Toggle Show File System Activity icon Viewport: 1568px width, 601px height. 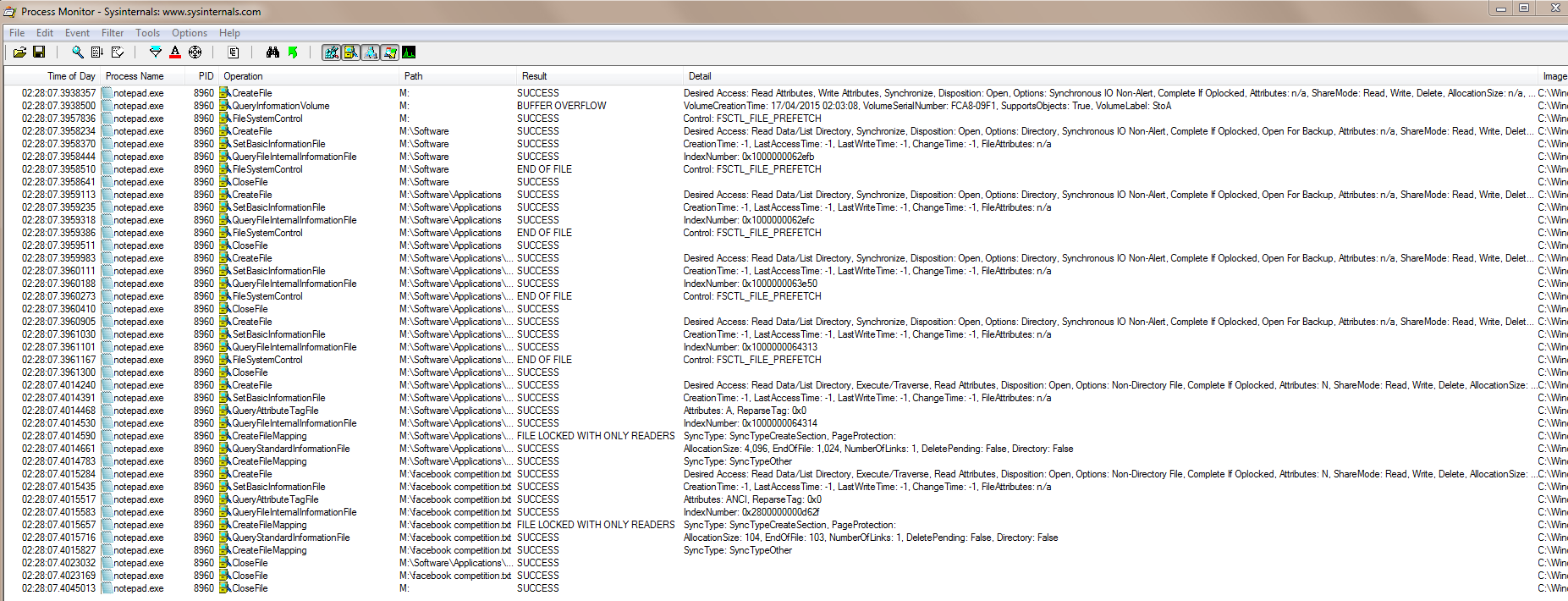351,52
